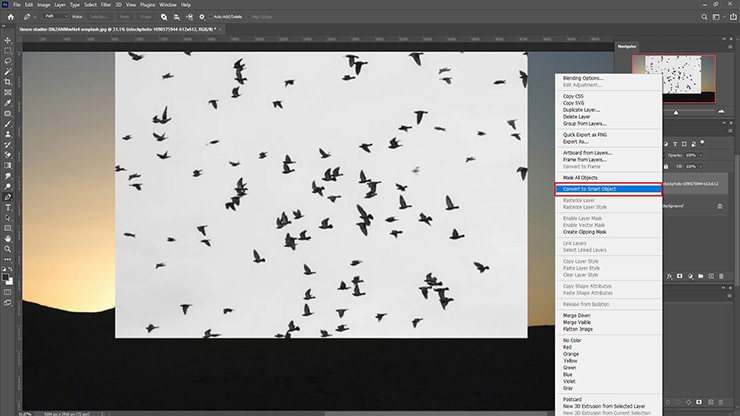Viewport: 740px width, 416px height.
Task: Open path alignment icon in options bar
Action: point(177,17)
